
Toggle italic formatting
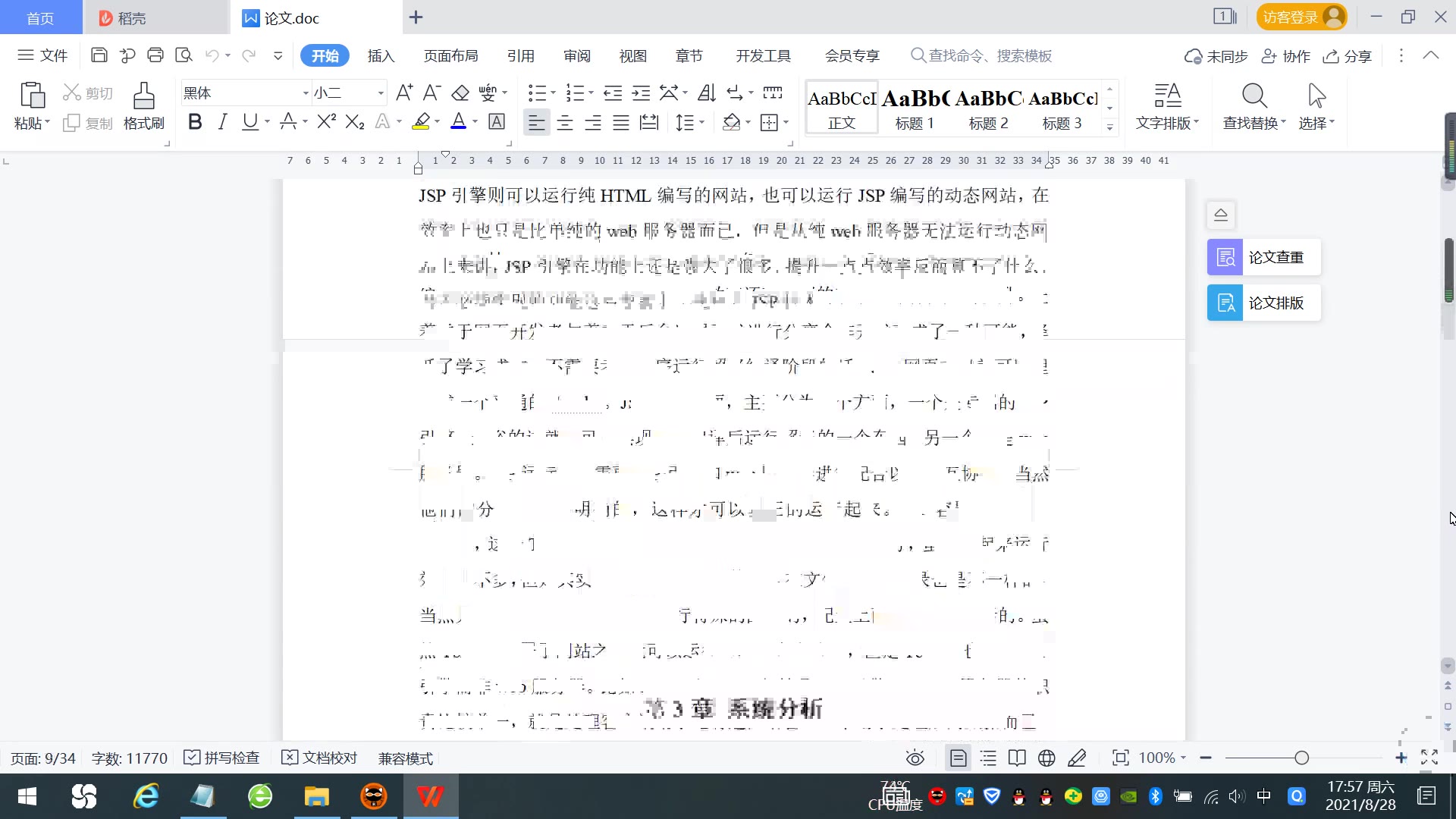point(222,121)
